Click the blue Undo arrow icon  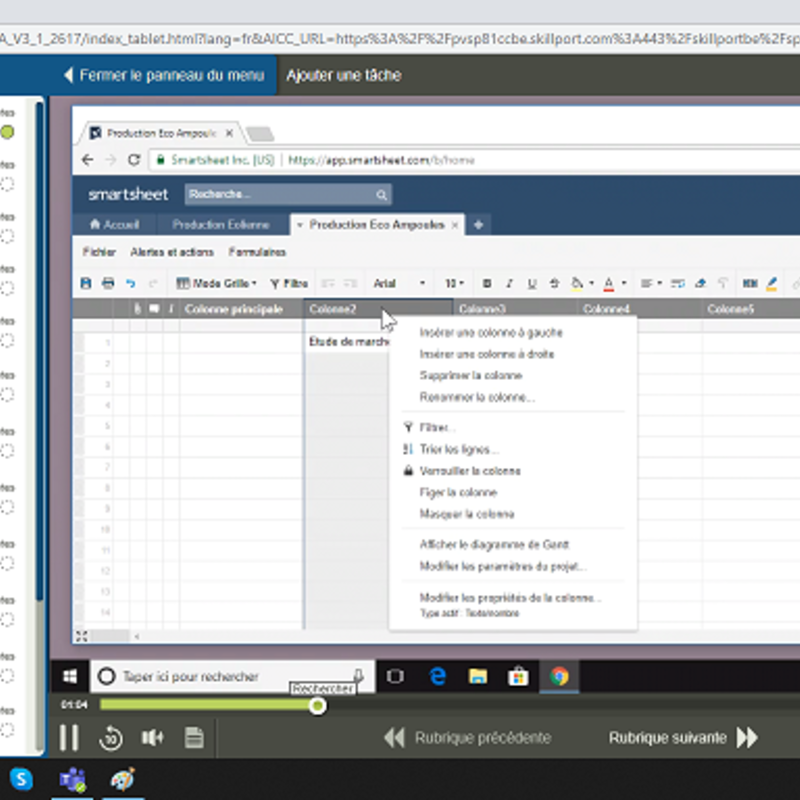[x=131, y=283]
